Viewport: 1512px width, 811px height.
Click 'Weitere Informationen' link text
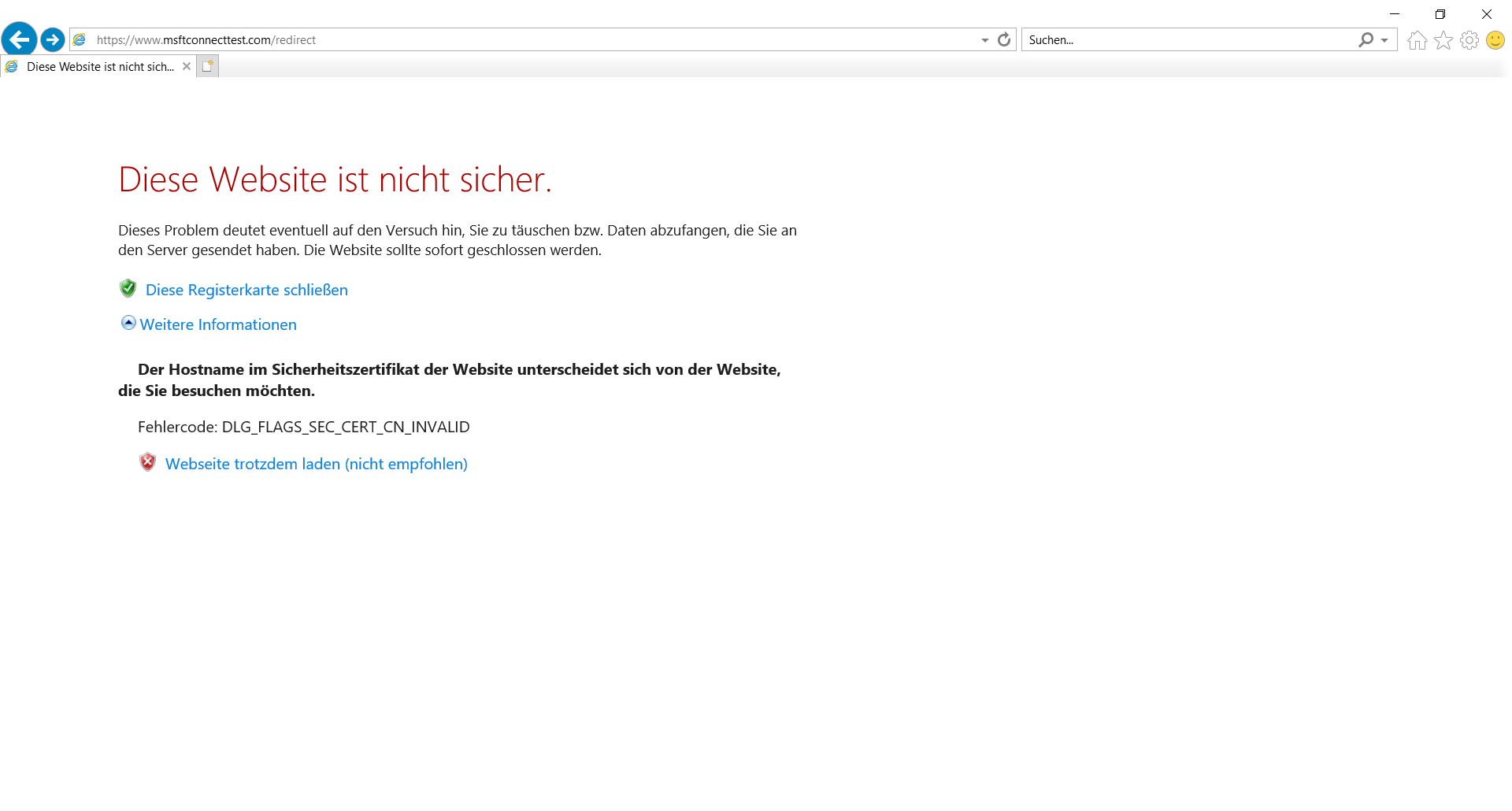coord(218,324)
